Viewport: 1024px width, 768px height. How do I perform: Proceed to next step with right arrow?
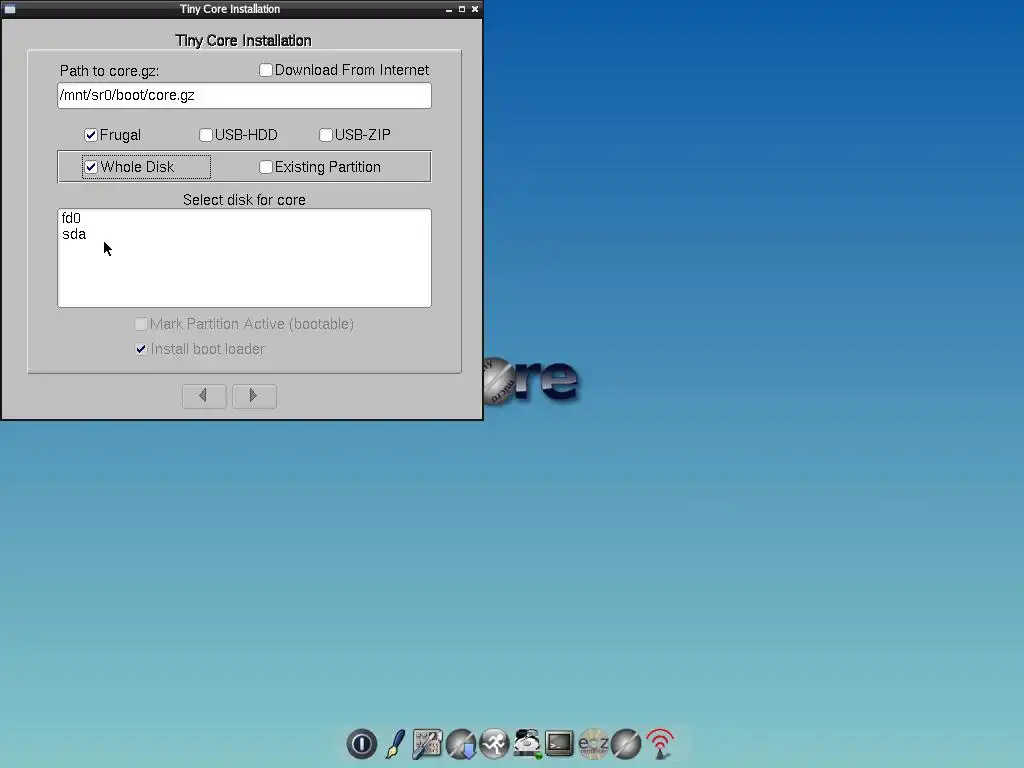[x=254, y=396]
